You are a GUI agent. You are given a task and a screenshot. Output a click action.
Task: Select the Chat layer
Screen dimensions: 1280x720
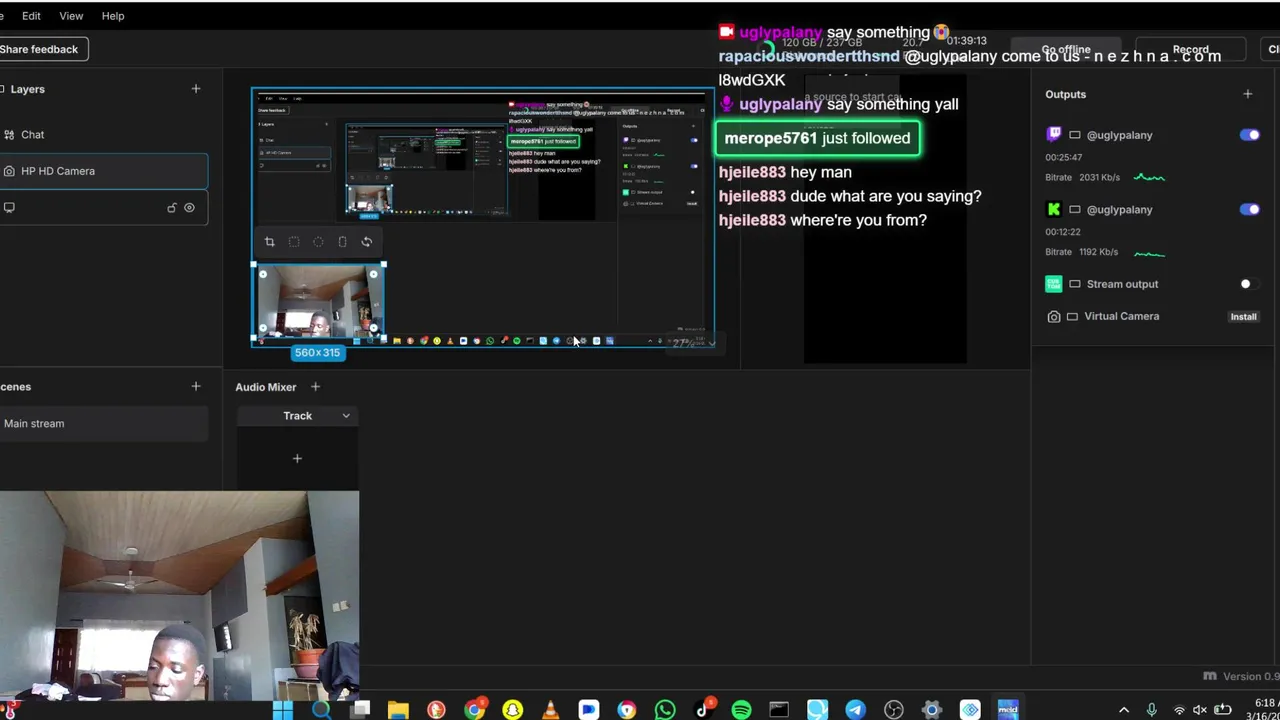[x=104, y=135]
